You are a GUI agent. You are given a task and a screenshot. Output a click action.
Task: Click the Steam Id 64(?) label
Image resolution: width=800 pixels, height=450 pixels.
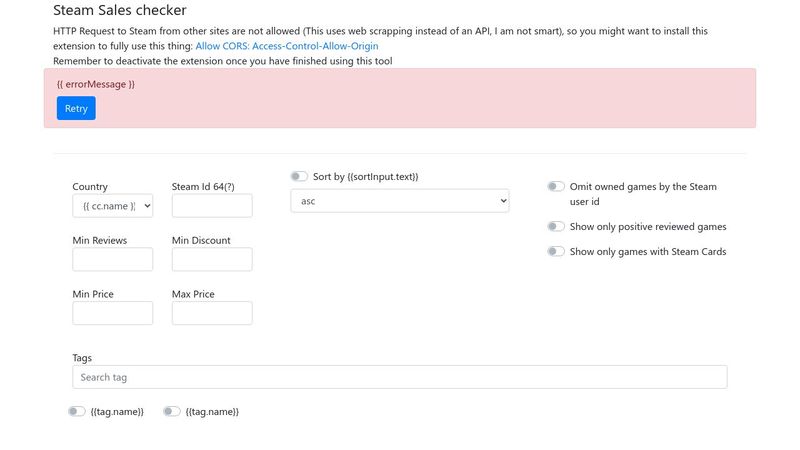point(203,187)
